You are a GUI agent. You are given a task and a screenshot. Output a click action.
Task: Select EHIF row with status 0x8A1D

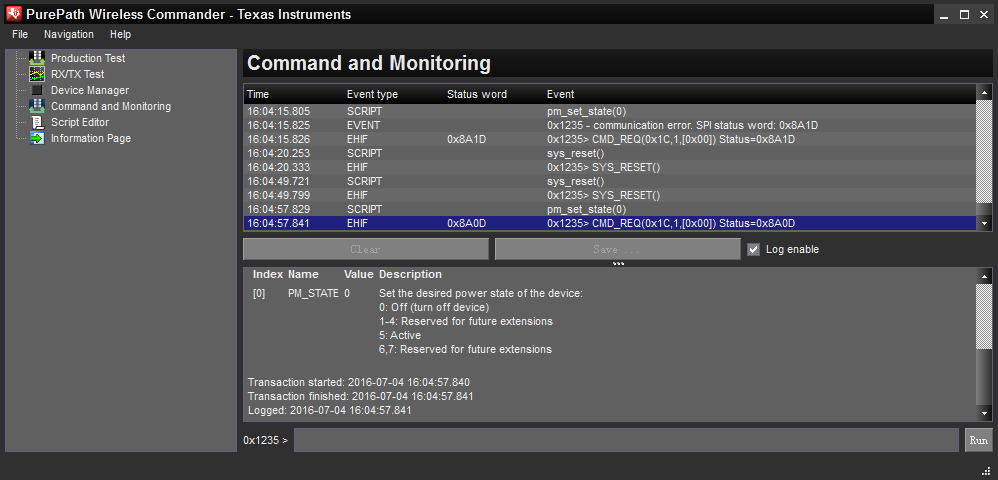pos(610,139)
